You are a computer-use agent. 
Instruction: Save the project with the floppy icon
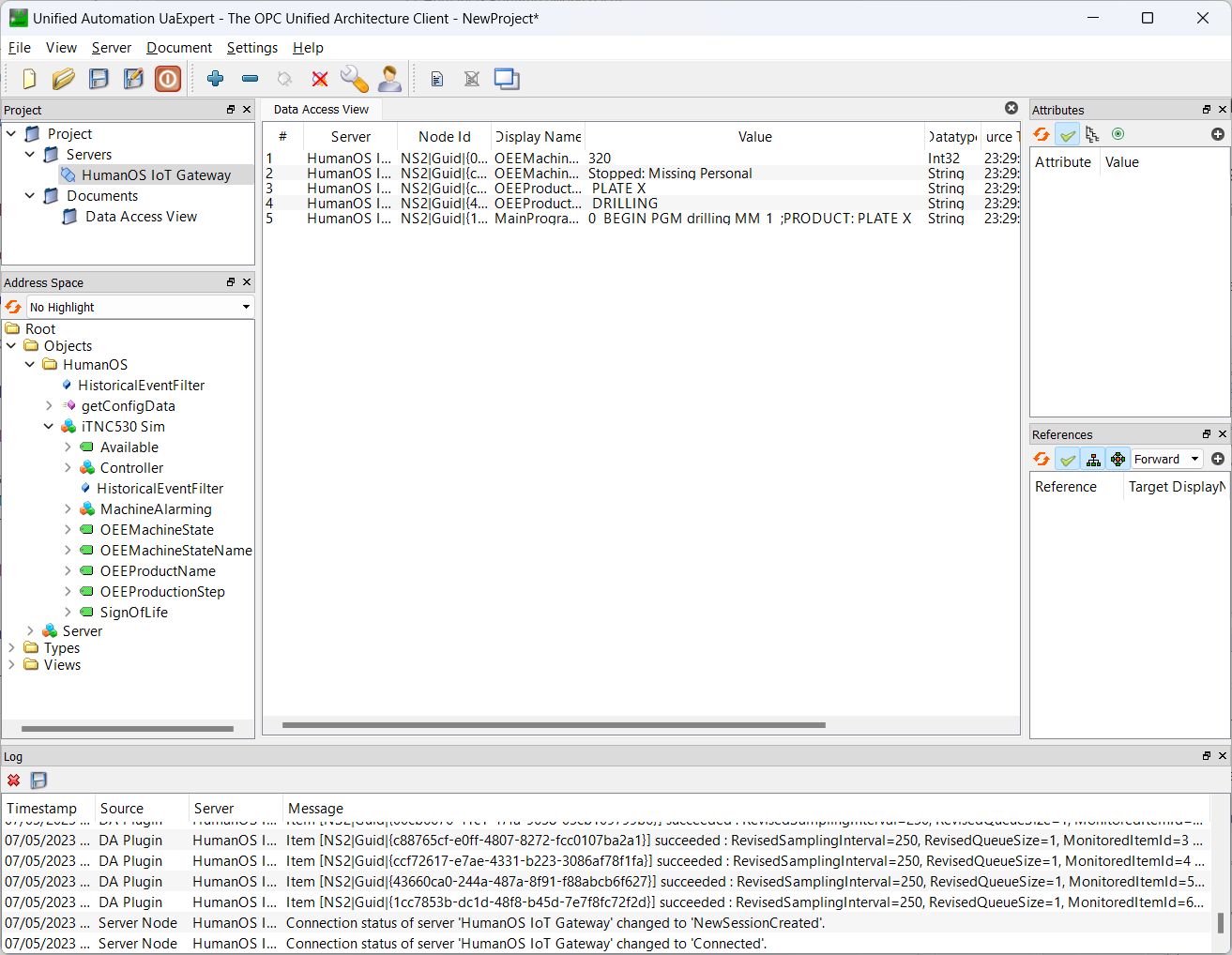click(99, 79)
